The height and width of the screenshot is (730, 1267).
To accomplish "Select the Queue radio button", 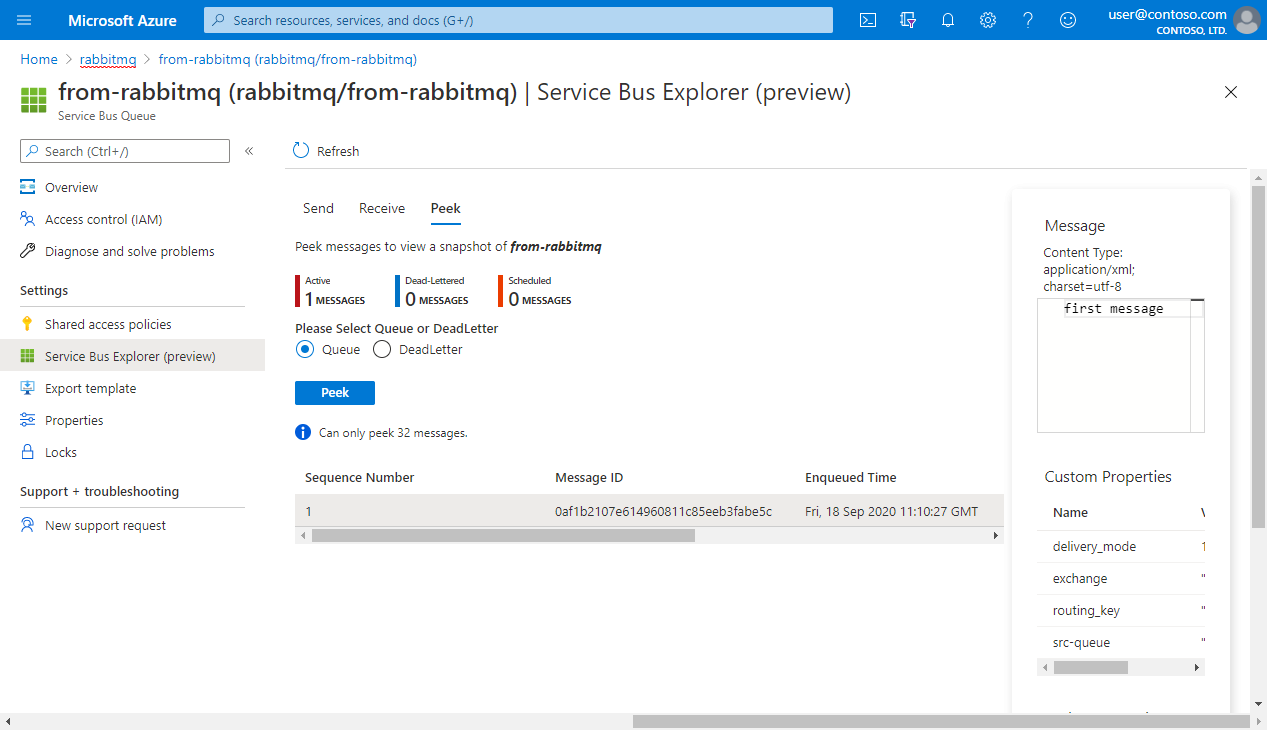I will coord(305,349).
